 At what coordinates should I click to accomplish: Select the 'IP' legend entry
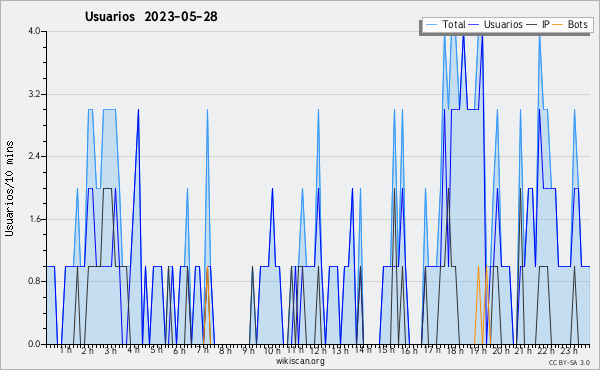click(x=546, y=25)
